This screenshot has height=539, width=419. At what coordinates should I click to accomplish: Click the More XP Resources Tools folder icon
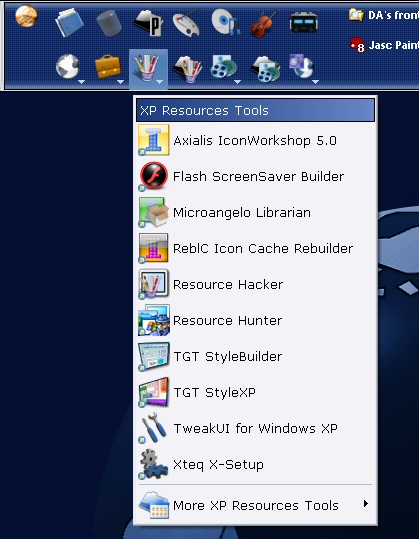tap(154, 505)
